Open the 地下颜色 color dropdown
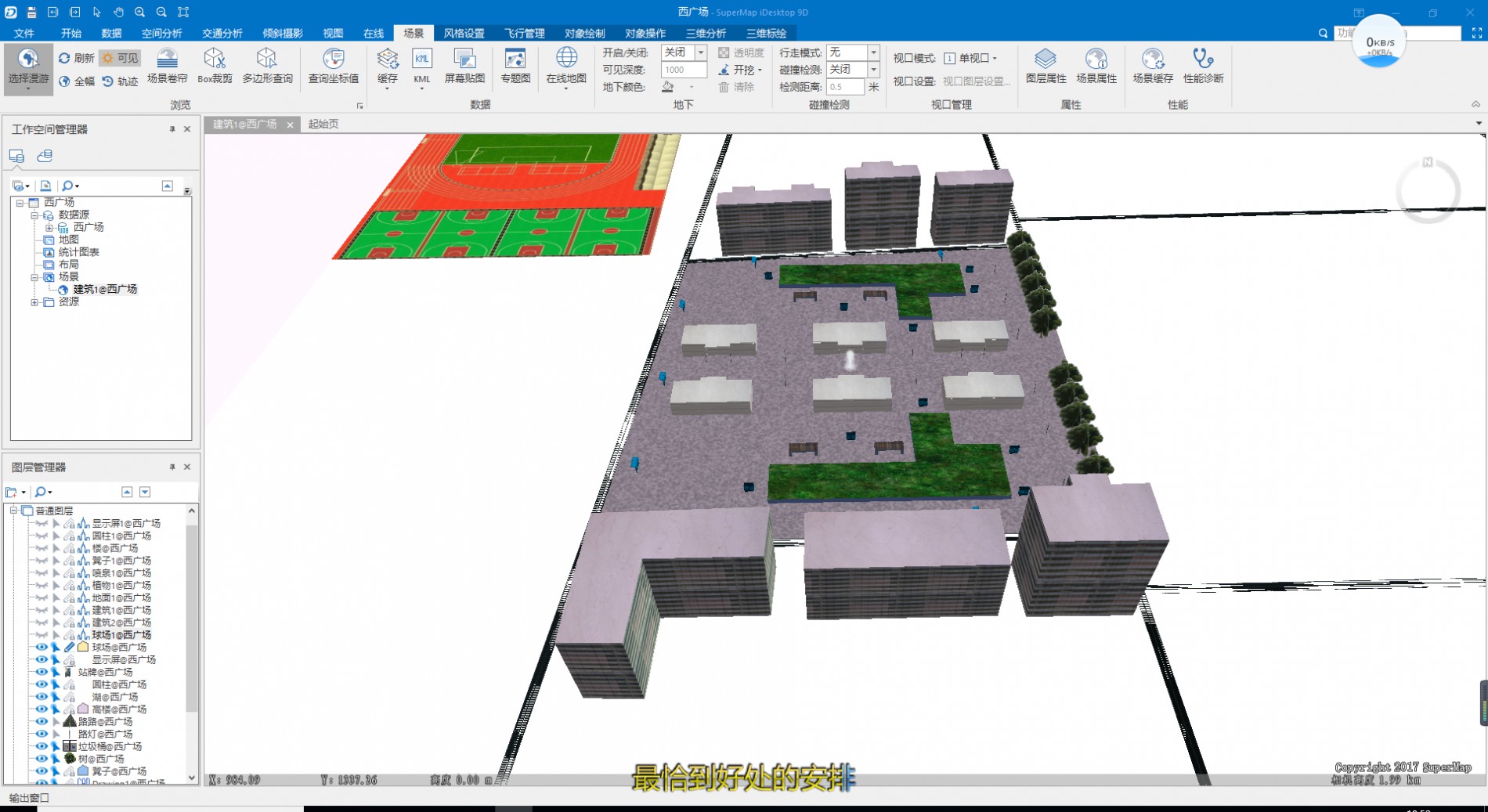Image resolution: width=1488 pixels, height=812 pixels. pos(692,87)
